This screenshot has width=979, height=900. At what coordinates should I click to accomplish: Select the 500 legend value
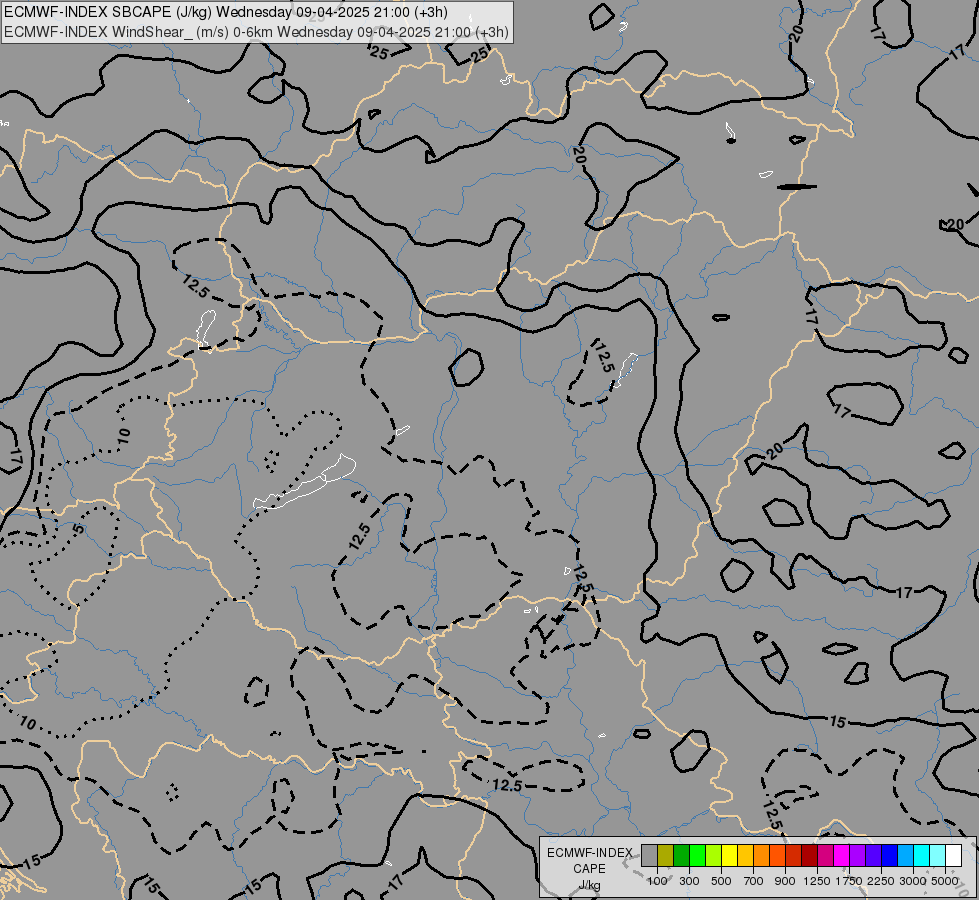[721, 881]
